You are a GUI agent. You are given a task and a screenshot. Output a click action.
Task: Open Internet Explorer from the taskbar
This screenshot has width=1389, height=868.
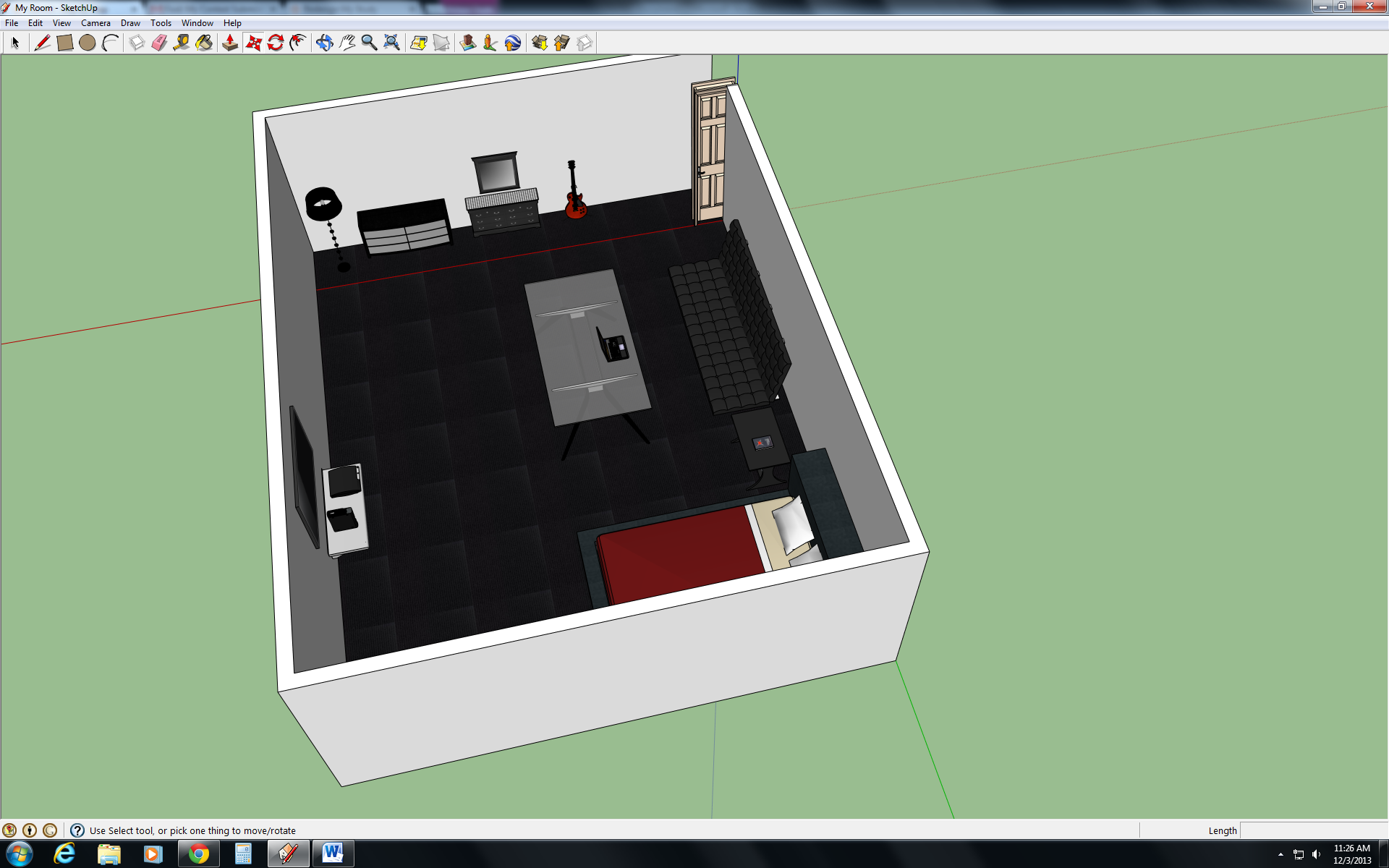coord(64,854)
